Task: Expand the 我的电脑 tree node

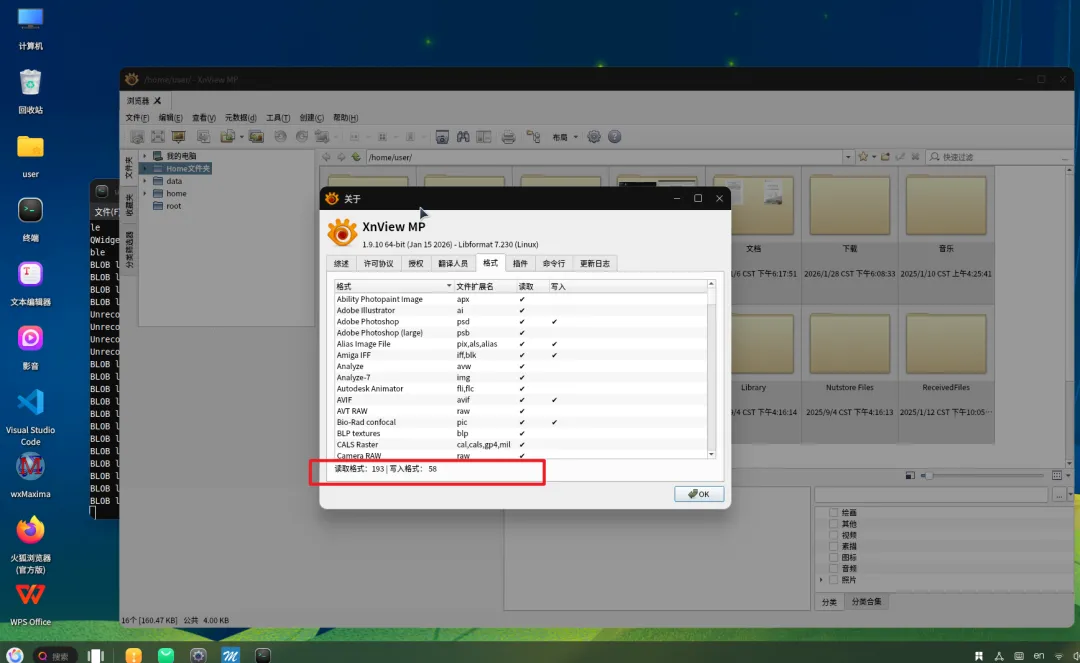Action: click(x=145, y=156)
